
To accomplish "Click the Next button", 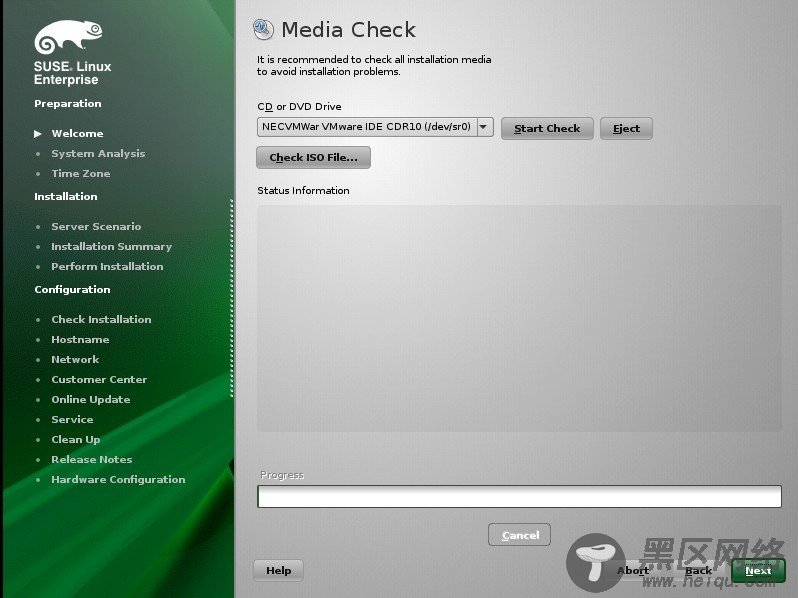I will point(758,571).
